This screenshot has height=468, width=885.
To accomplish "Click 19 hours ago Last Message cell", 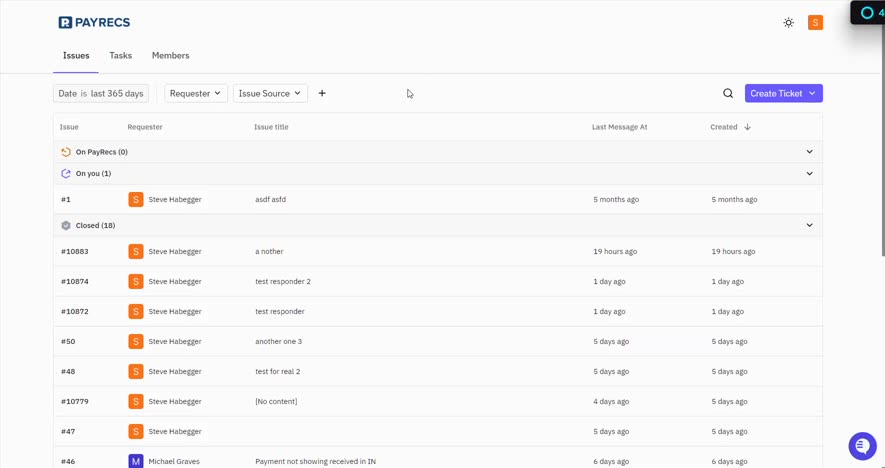I will [x=615, y=251].
